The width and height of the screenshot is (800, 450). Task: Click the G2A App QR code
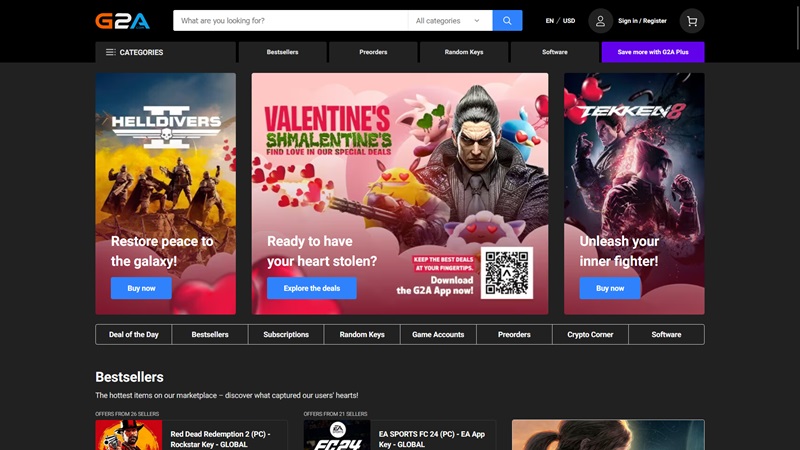[x=507, y=273]
